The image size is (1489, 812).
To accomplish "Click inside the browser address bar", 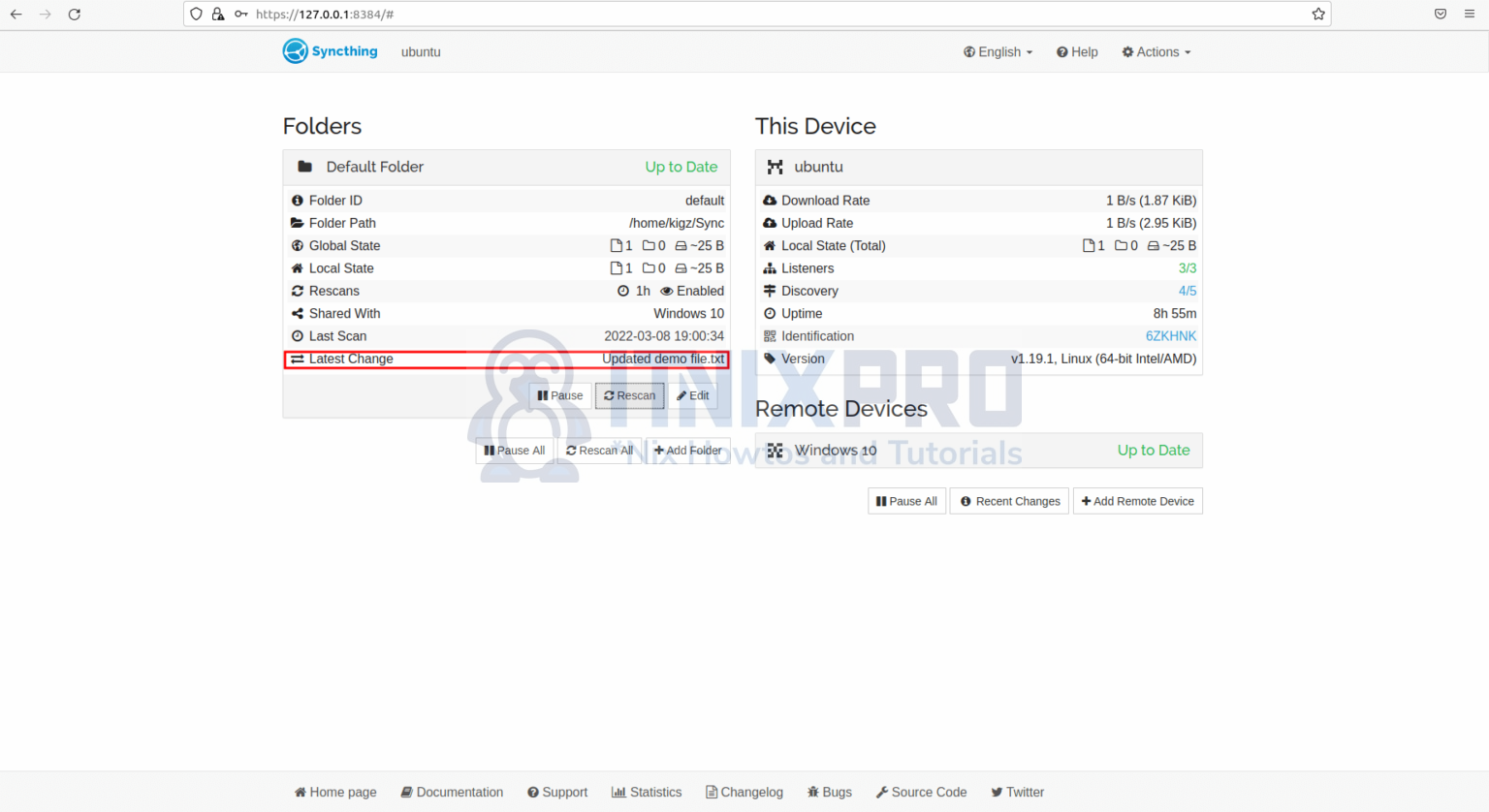I will tap(679, 15).
